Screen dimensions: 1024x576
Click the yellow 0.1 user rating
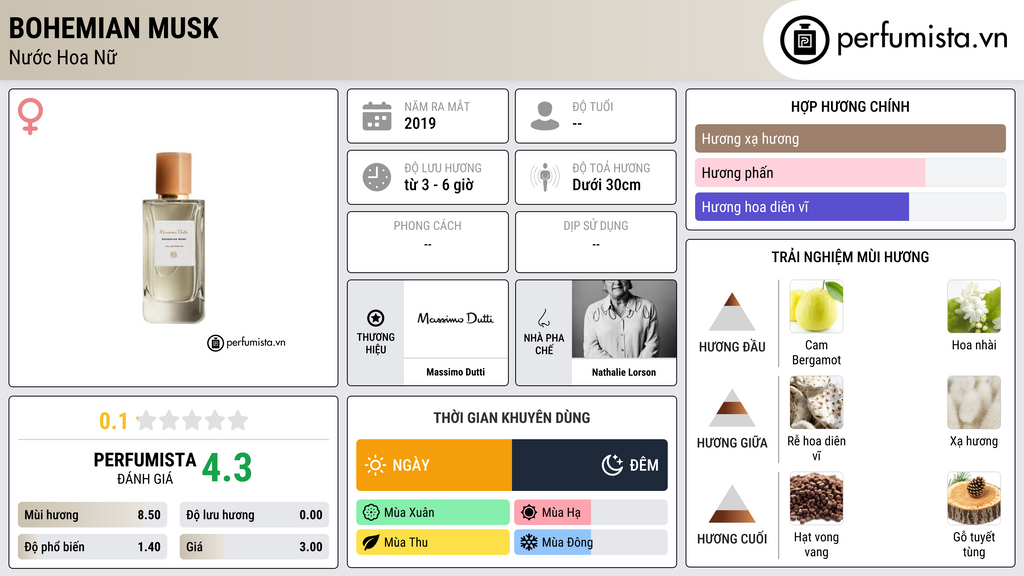tap(113, 421)
